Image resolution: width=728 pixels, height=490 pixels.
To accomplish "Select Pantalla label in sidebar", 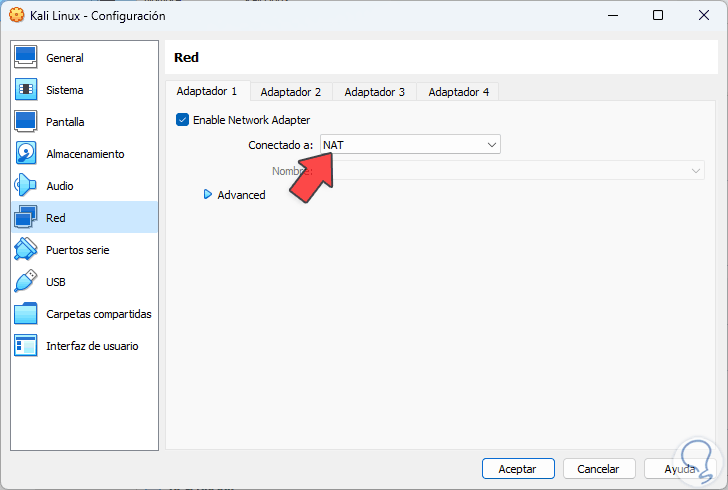I will tap(65, 122).
